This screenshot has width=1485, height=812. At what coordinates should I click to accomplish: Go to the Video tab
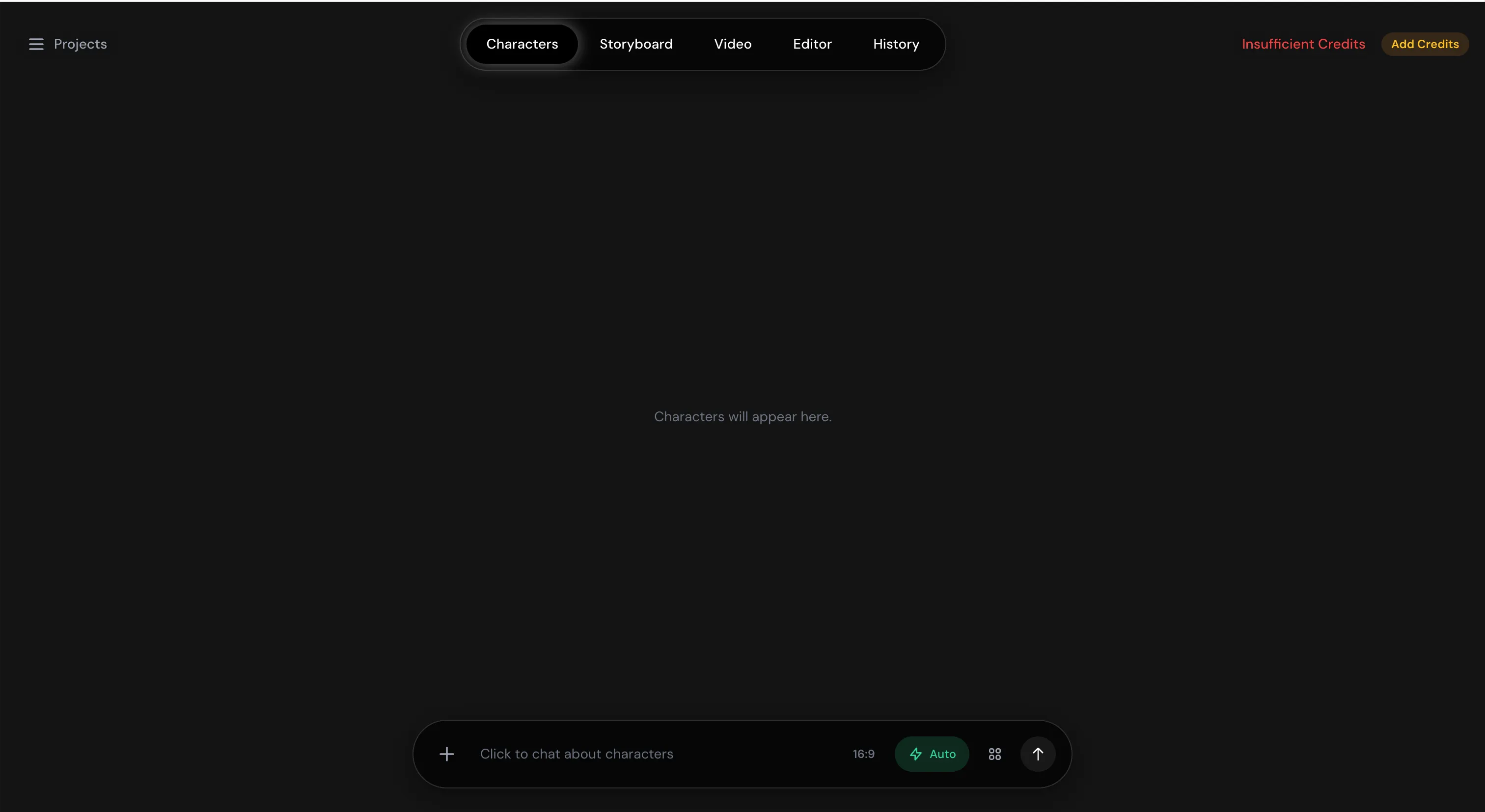[x=733, y=44]
